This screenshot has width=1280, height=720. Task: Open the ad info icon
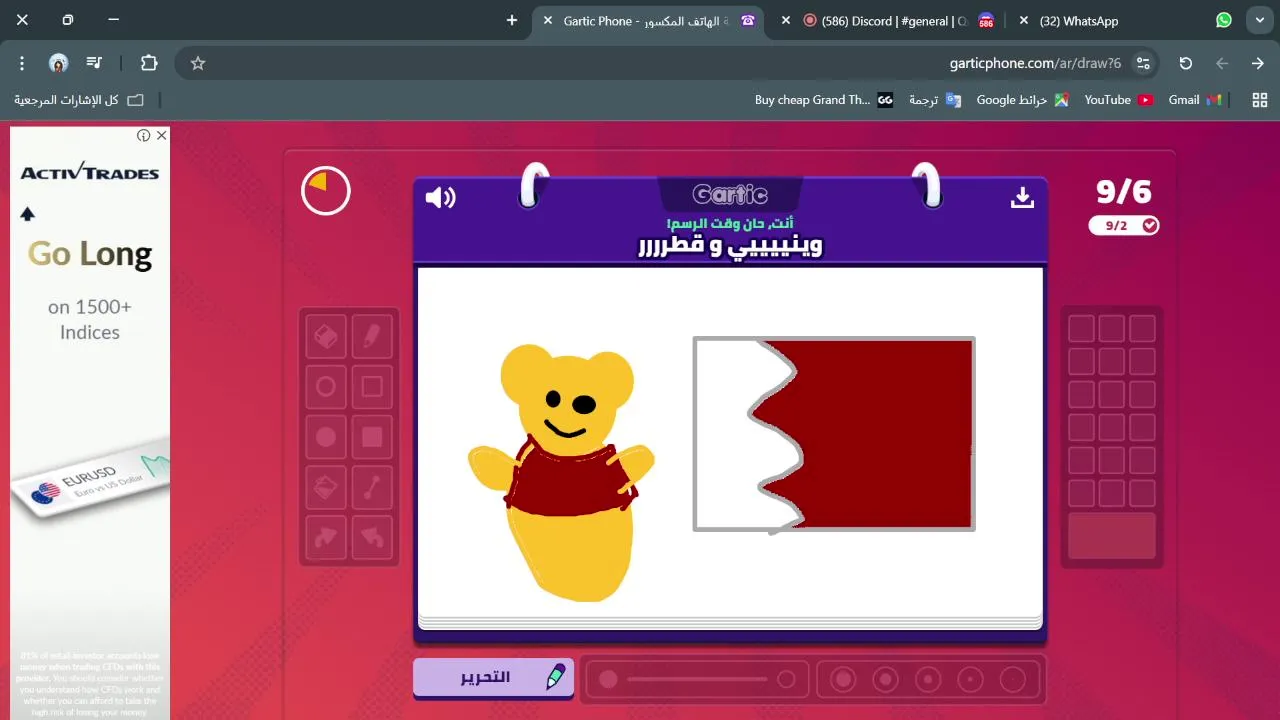(x=144, y=135)
